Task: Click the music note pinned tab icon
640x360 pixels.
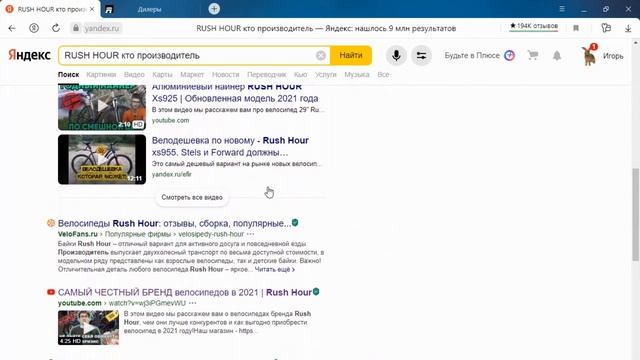Action: point(109,9)
